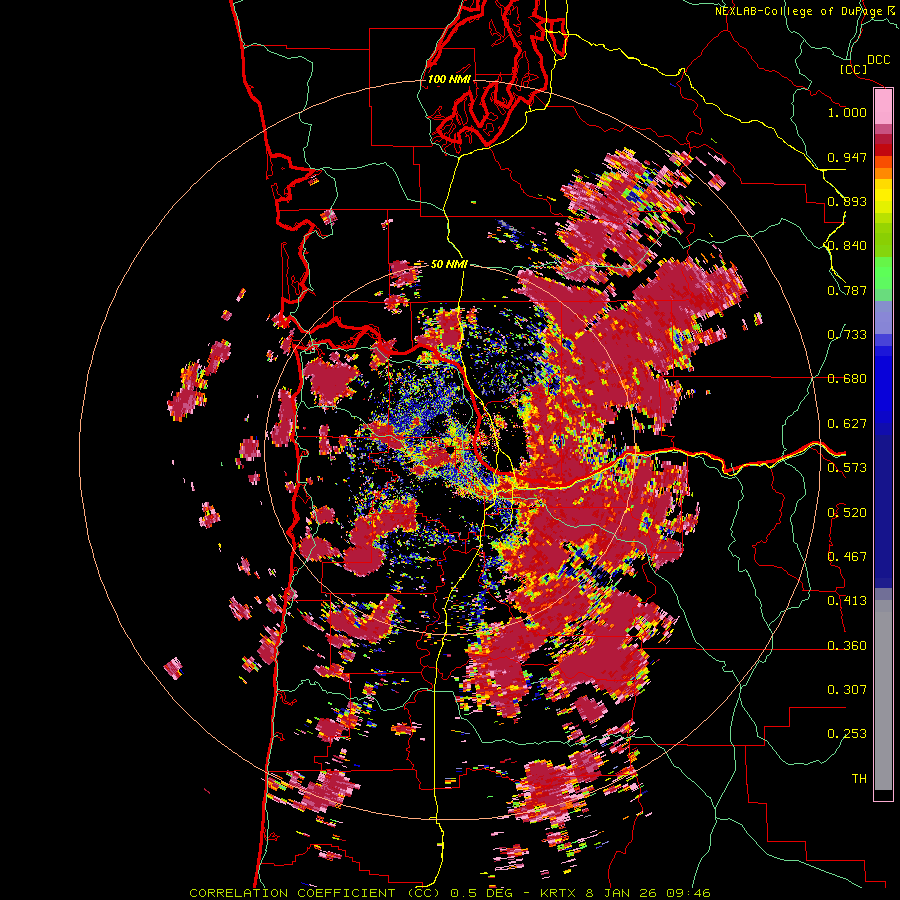
Task: Click the KRTX radar site identifier
Action: 560,893
